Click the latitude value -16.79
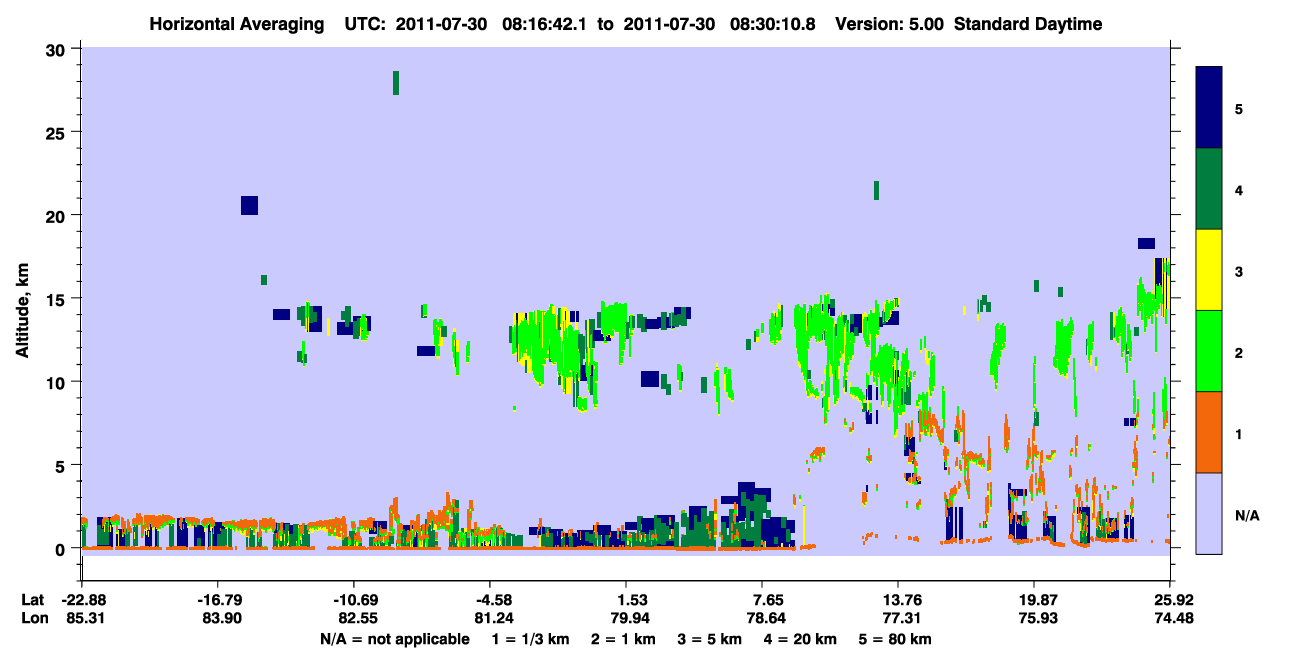 [219, 600]
